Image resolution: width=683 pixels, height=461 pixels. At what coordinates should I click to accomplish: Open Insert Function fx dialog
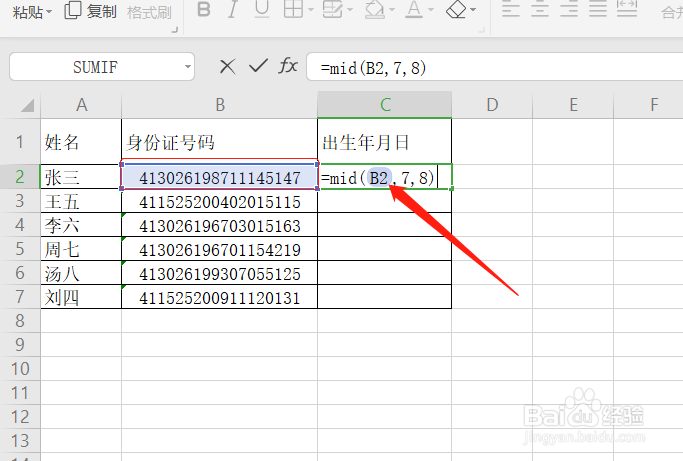click(288, 66)
